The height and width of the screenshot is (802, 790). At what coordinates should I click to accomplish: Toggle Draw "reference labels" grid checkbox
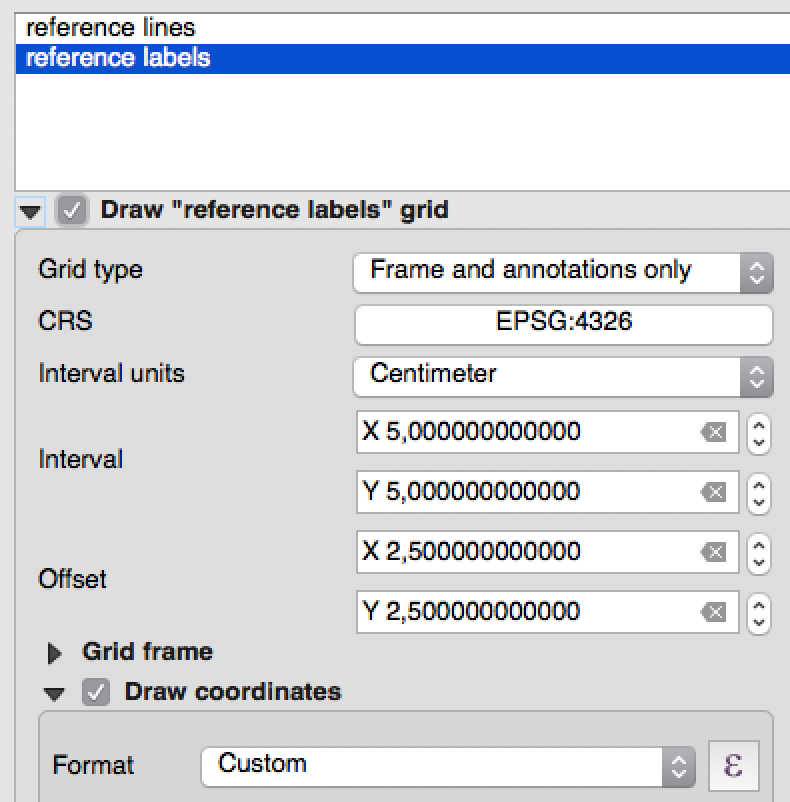(x=71, y=211)
